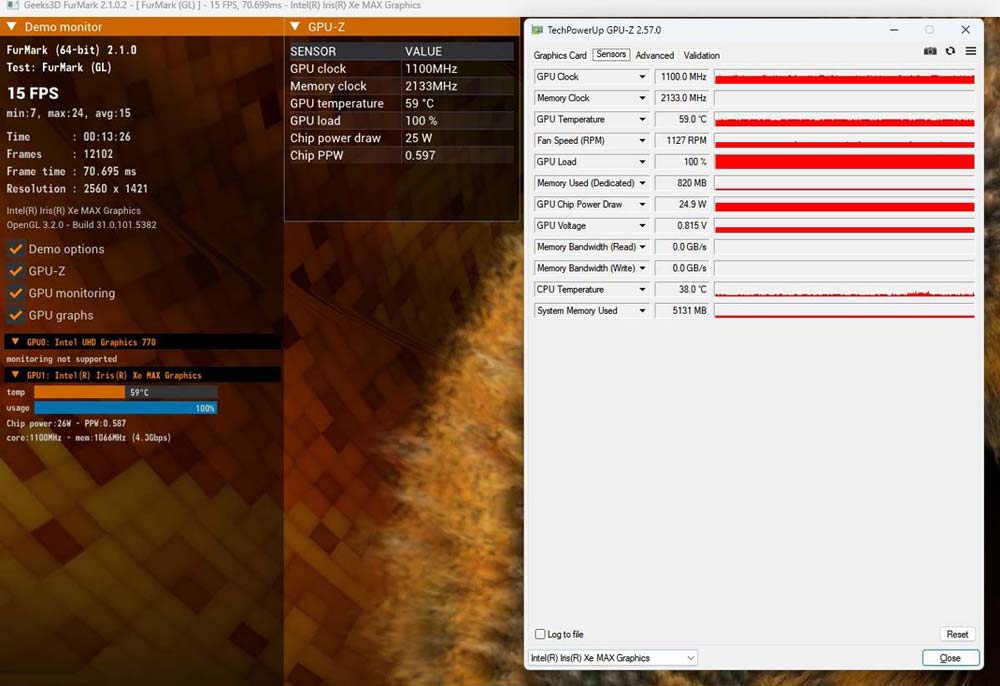Click the GPU-Z screenshot camera icon
This screenshot has width=1000, height=686.
[x=930, y=51]
